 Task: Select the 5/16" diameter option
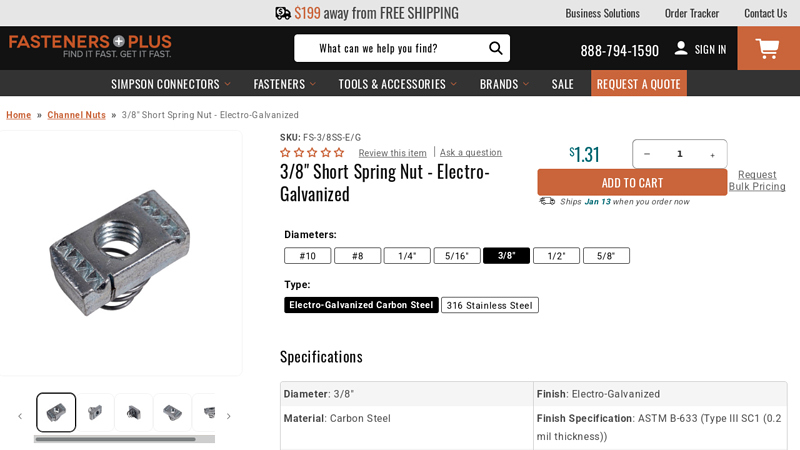457,256
